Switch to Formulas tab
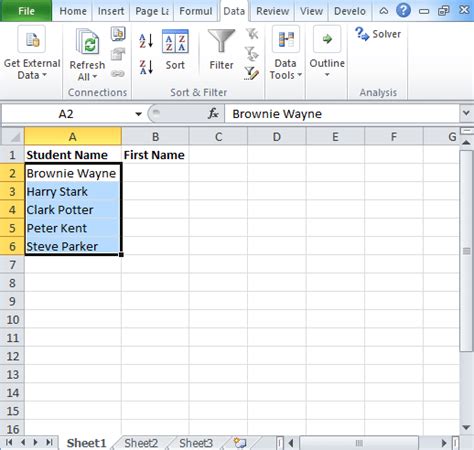The width and height of the screenshot is (474, 450). point(196,11)
